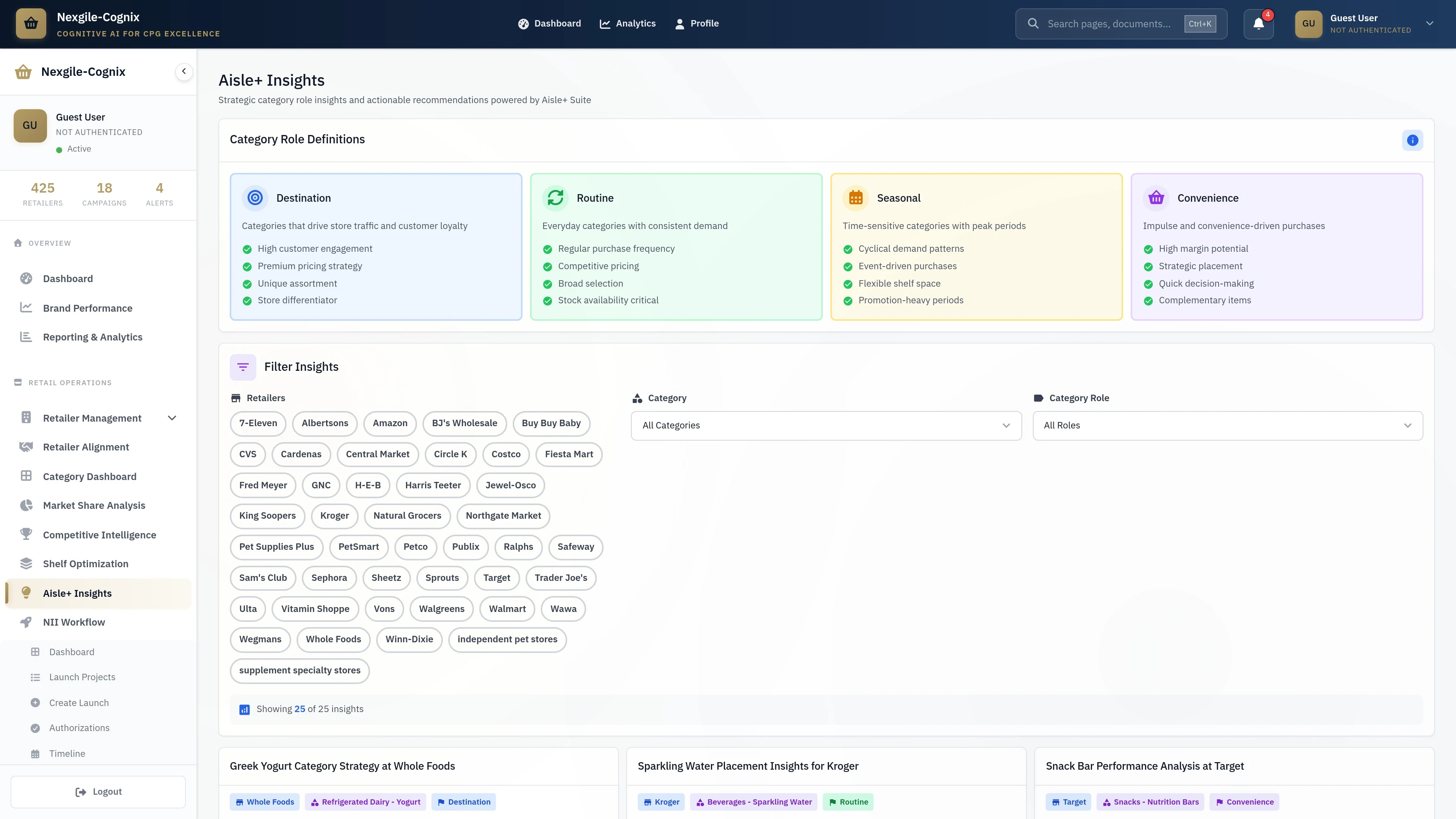This screenshot has width=1456, height=819.
Task: Collapse the Retailer Management section
Action: click(x=172, y=418)
